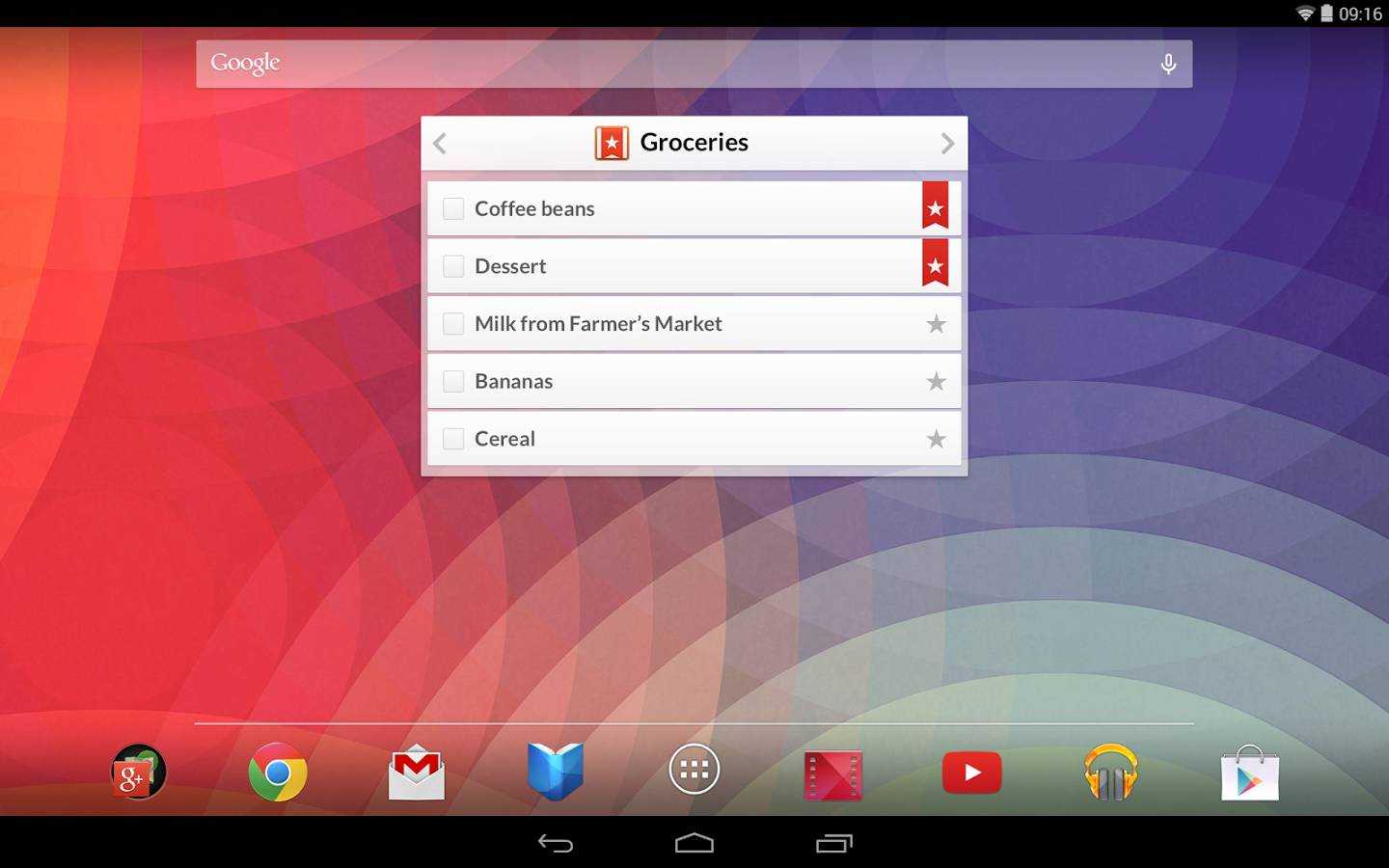This screenshot has width=1389, height=868.
Task: Open the Gmail app
Action: 417,772
